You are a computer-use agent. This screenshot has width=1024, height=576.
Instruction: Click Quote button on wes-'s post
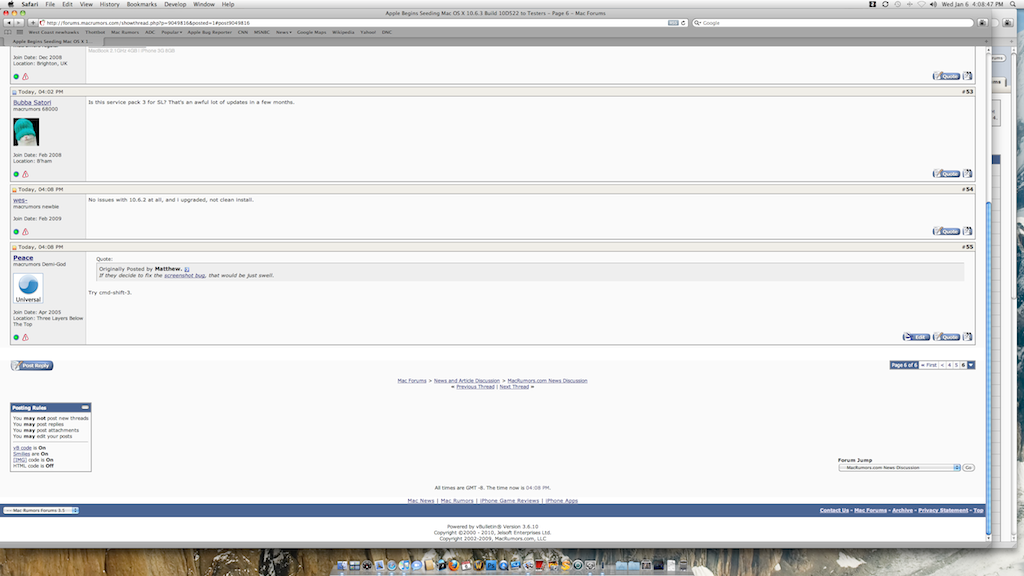pos(946,231)
